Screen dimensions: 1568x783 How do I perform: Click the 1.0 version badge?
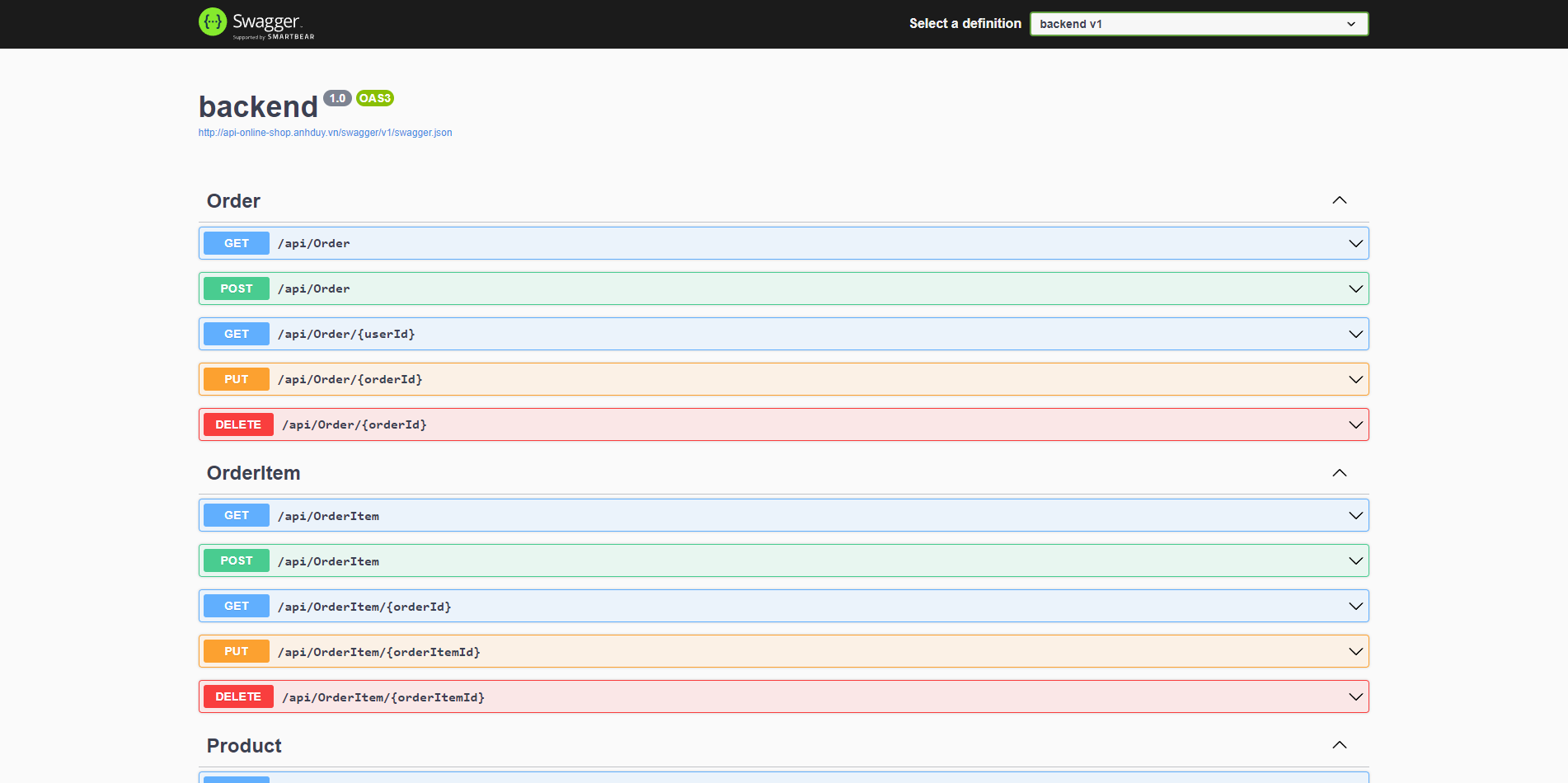337,97
